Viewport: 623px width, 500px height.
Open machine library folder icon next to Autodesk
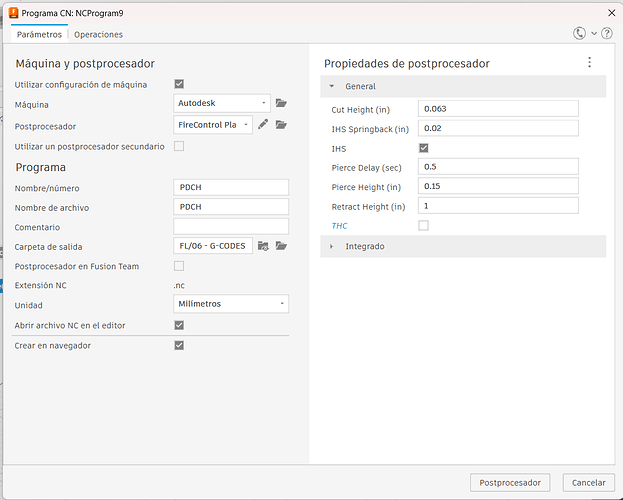(x=281, y=103)
